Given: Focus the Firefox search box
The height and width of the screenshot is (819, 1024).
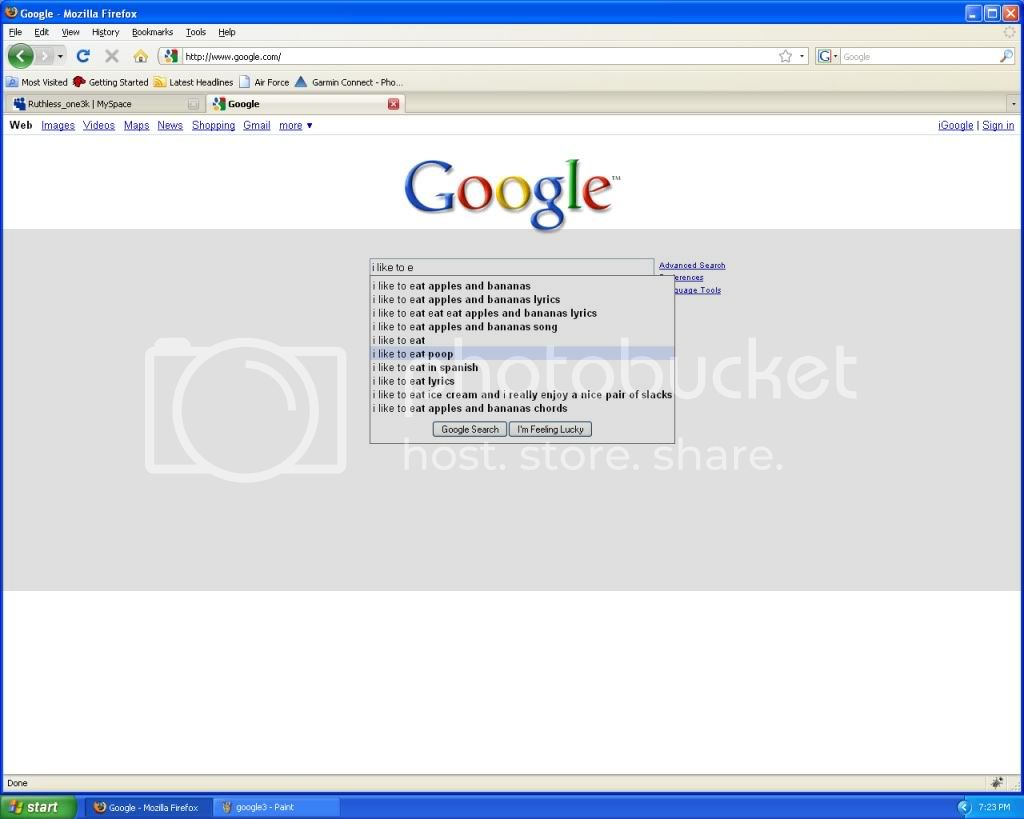Looking at the screenshot, I should pos(920,57).
